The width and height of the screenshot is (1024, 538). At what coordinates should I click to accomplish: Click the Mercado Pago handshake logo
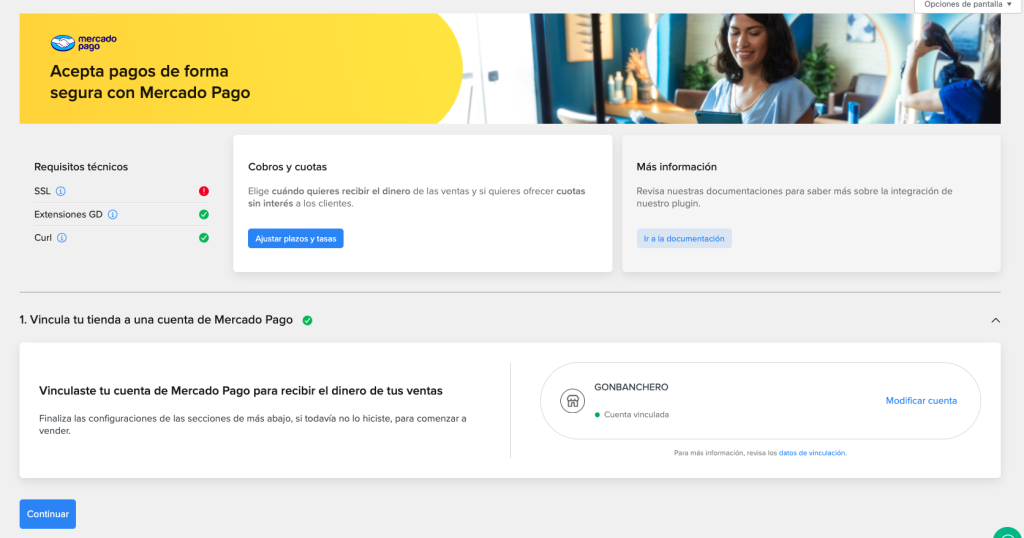tap(62, 43)
